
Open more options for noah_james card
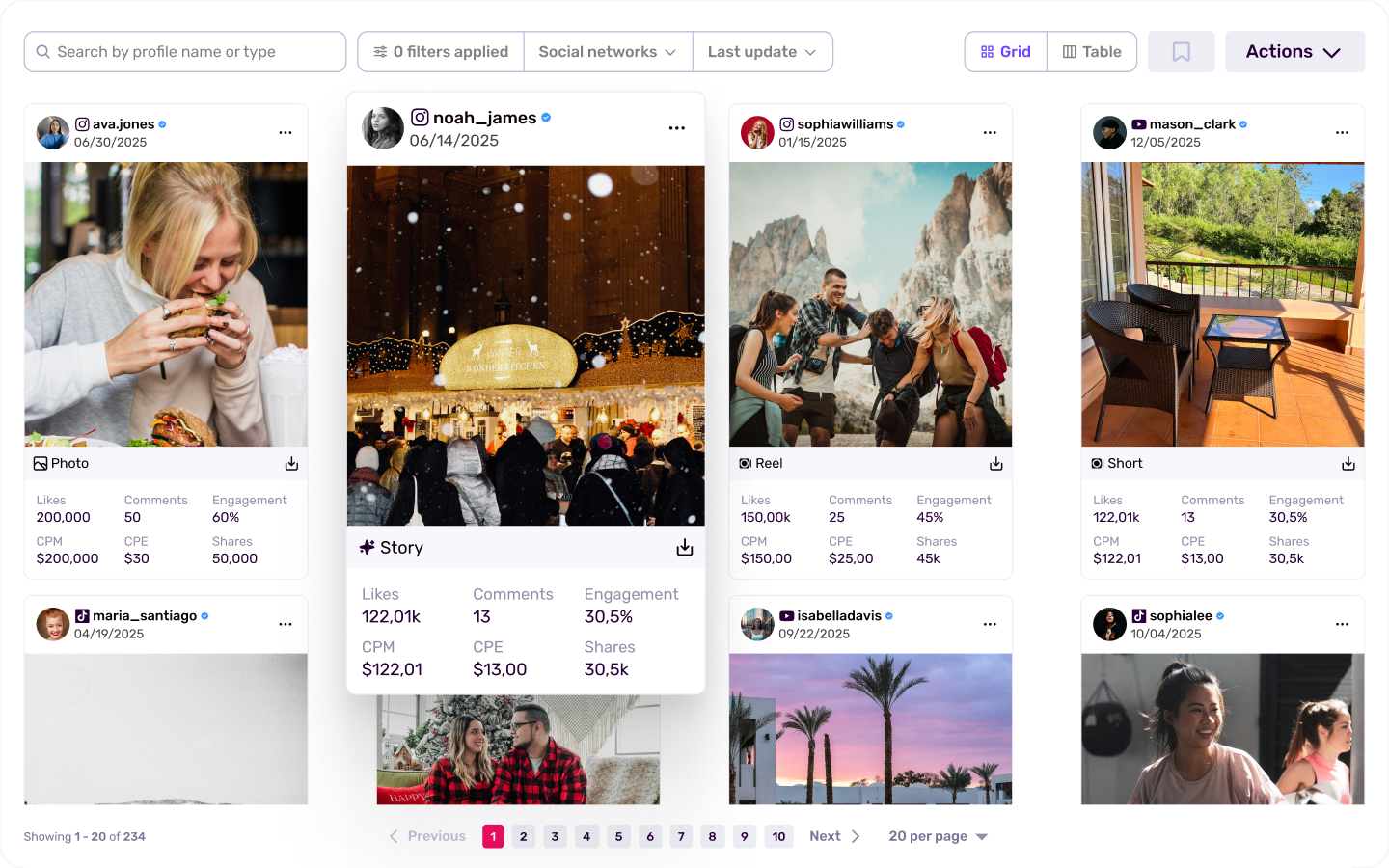677,128
